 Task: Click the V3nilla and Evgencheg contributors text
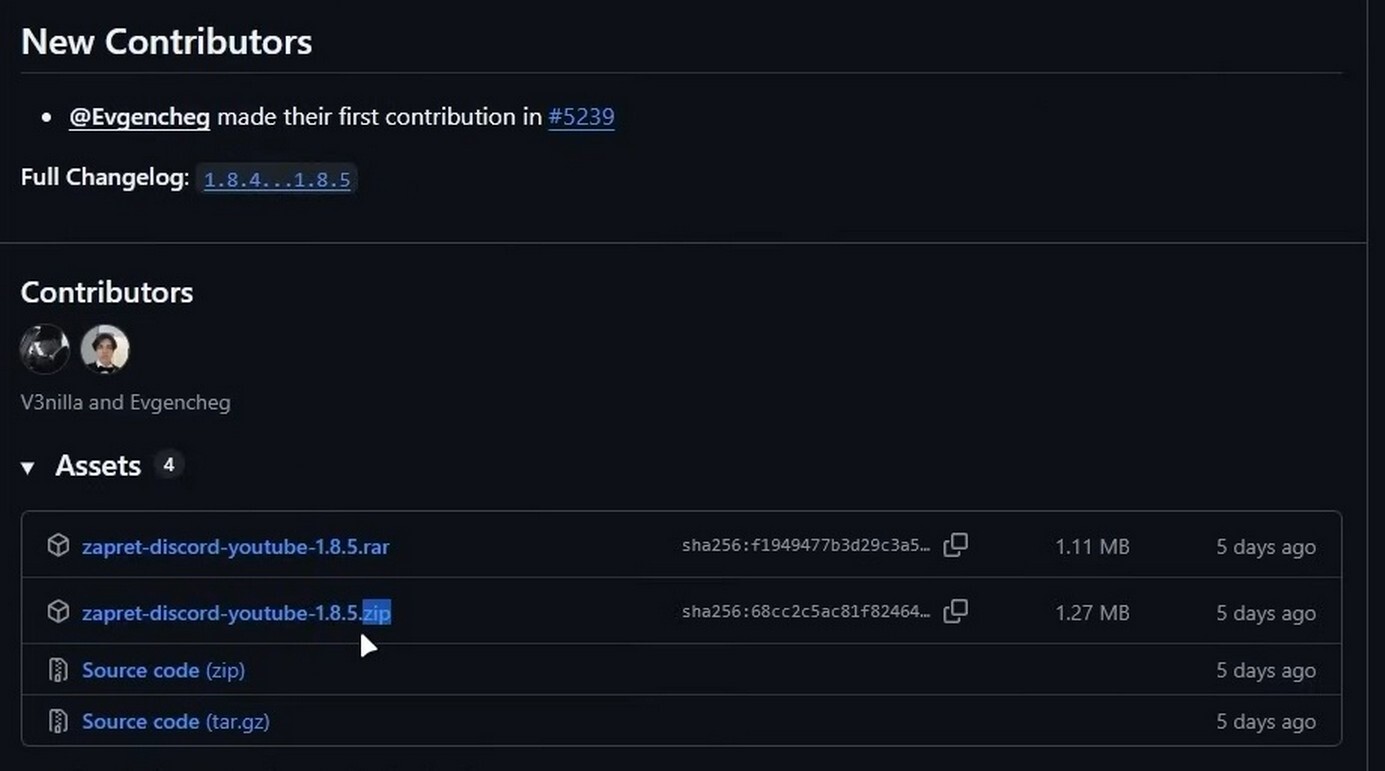point(125,402)
